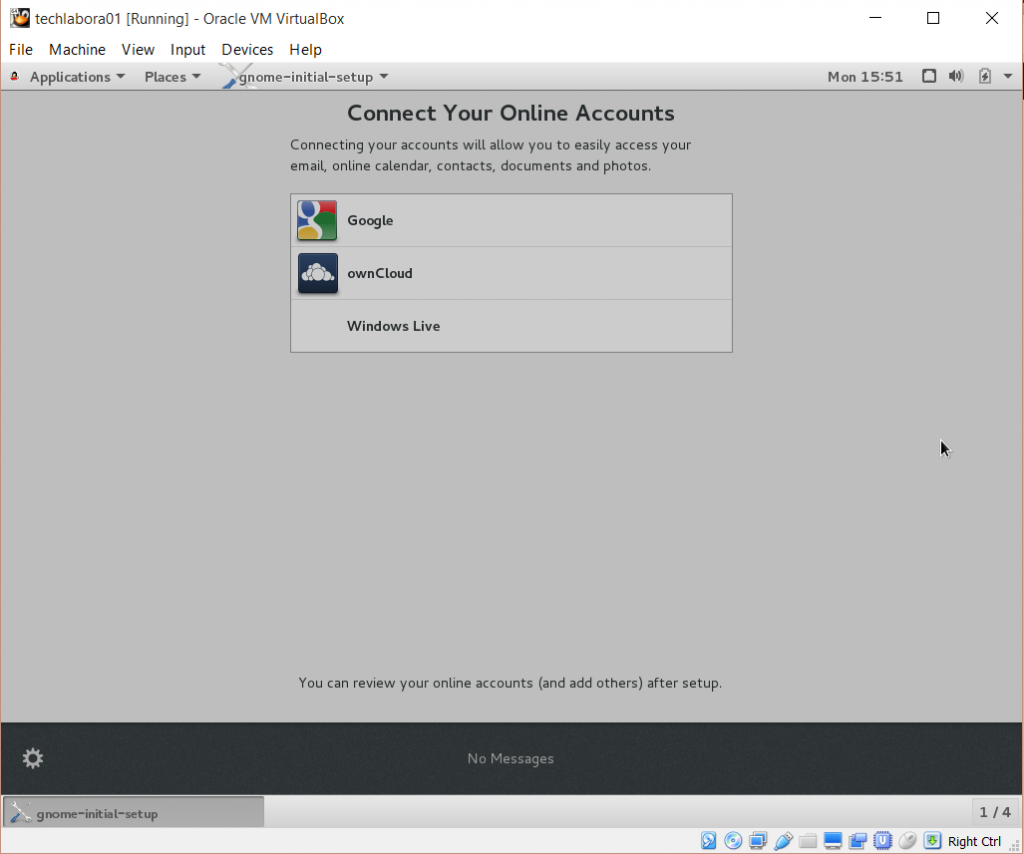Choose the Google account entry
1024x854 pixels.
click(370, 221)
